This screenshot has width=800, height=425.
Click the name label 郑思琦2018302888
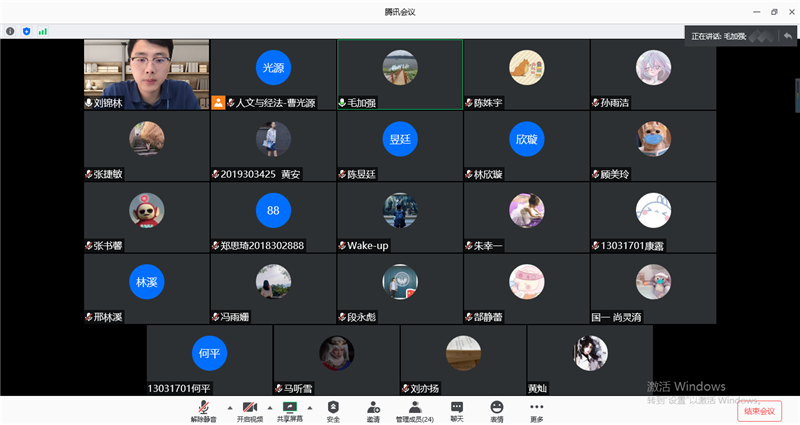pyautogui.click(x=262, y=246)
